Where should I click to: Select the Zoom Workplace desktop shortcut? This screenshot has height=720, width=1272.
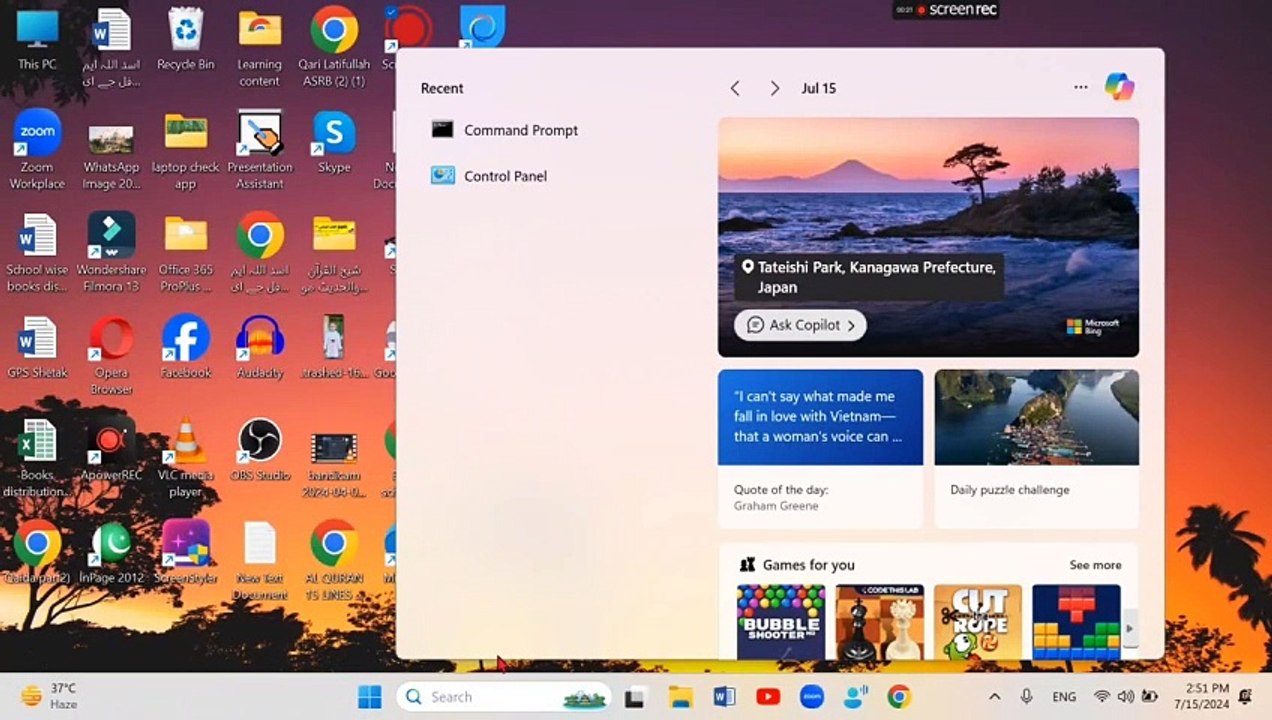[x=37, y=150]
